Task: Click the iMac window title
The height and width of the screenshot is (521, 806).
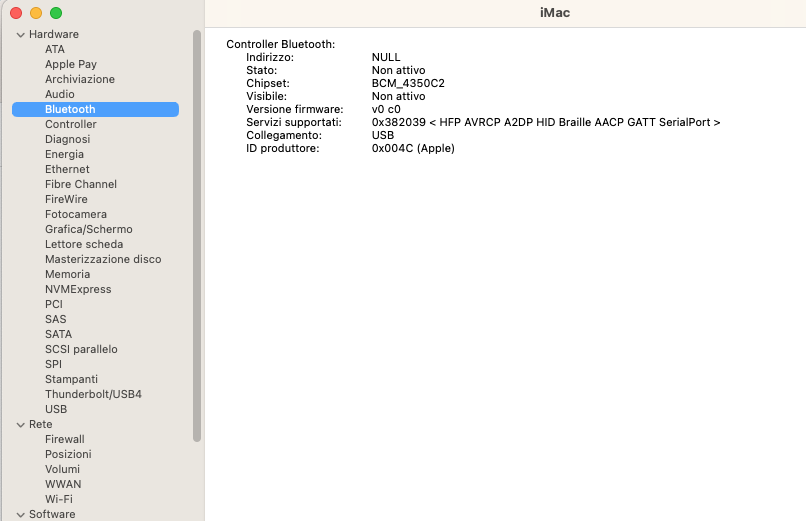Action: coord(555,13)
